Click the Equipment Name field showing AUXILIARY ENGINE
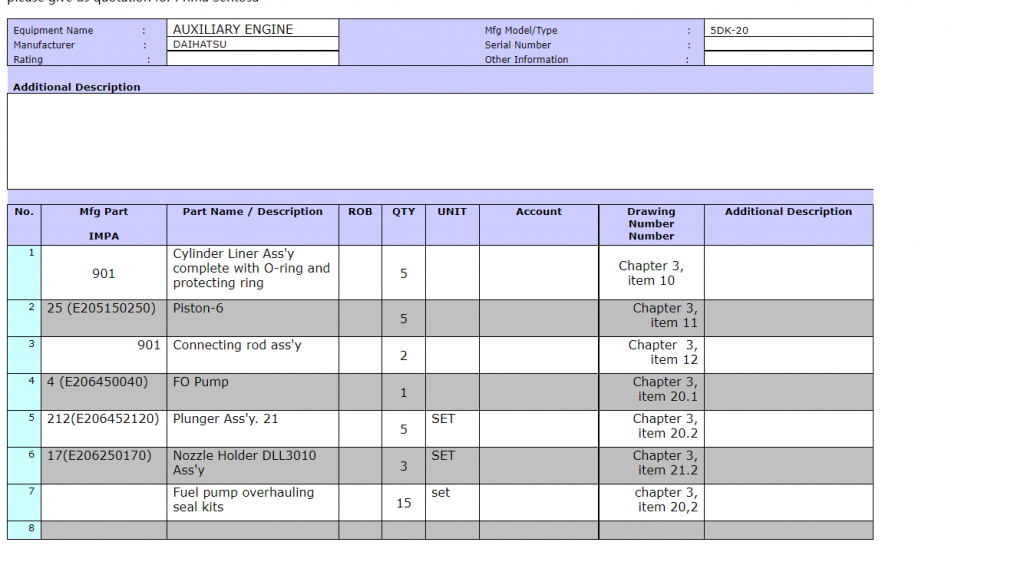1024x562 pixels. 252,30
